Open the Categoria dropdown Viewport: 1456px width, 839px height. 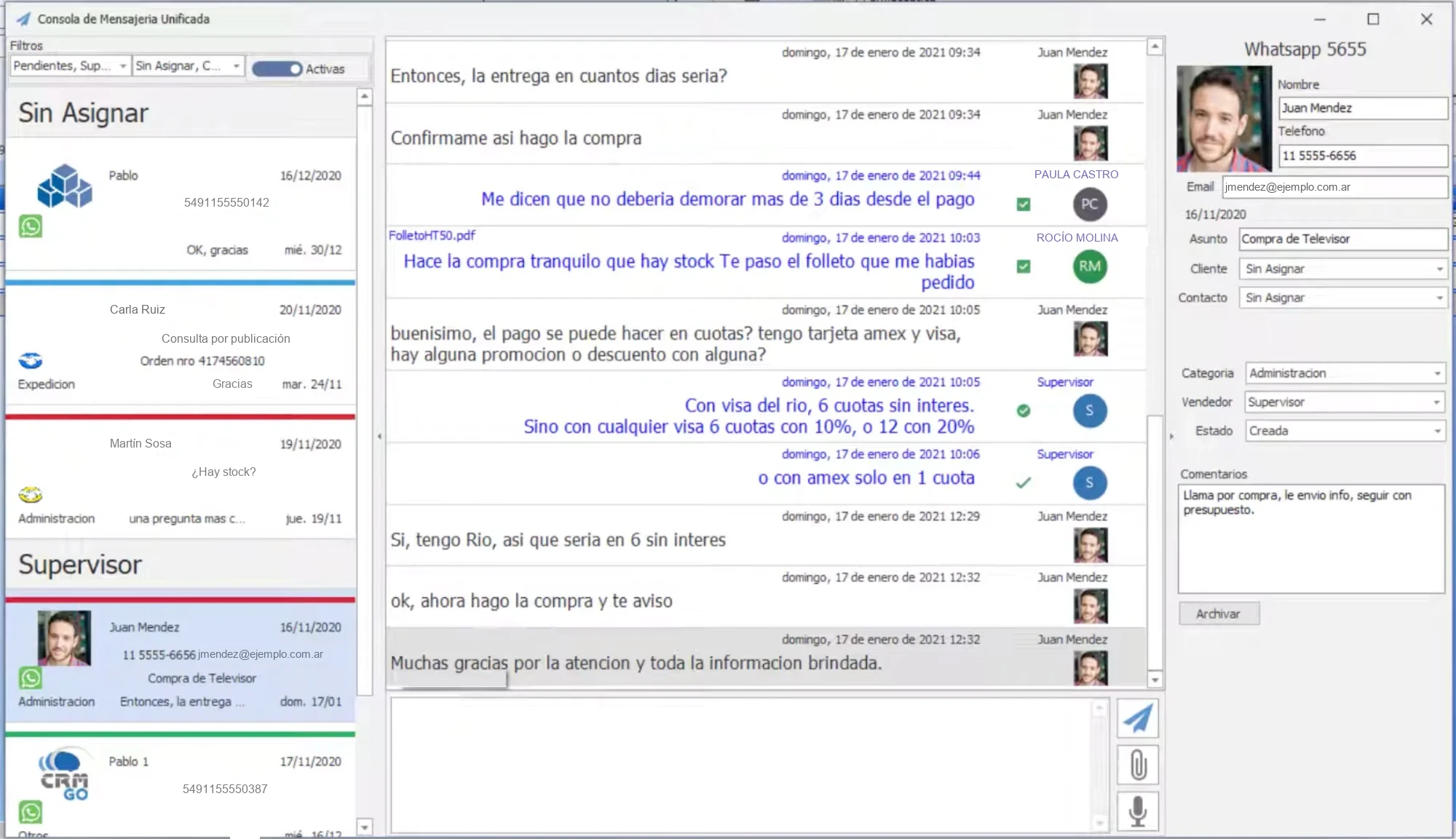(1345, 373)
